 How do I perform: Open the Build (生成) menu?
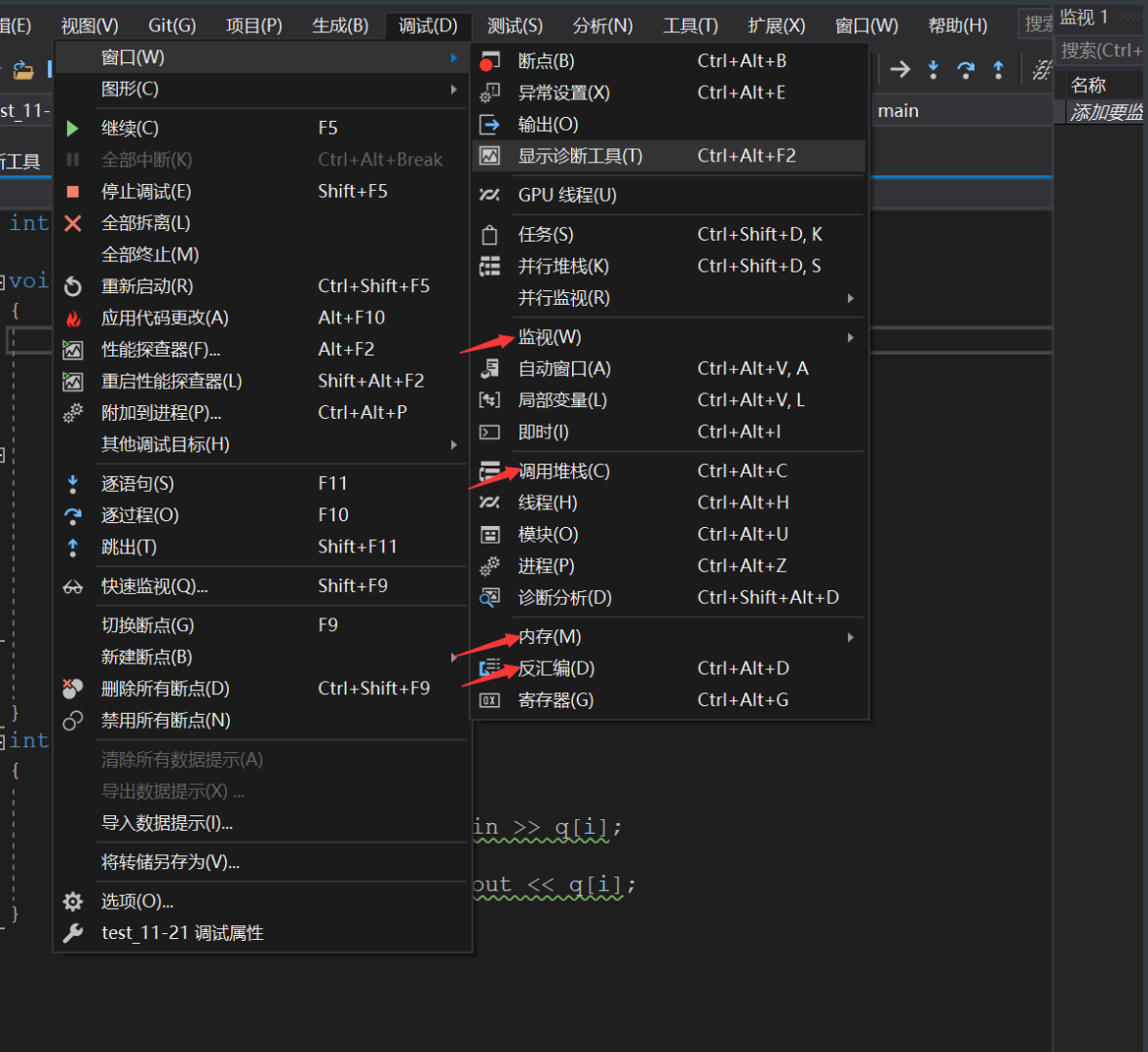tap(340, 26)
